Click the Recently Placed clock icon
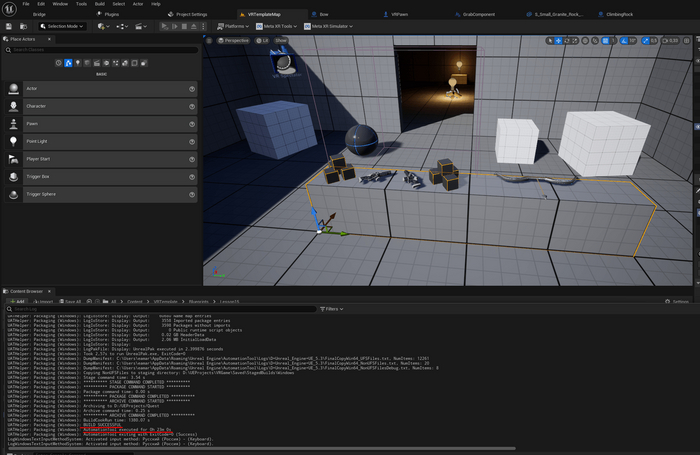The height and width of the screenshot is (455, 700). click(58, 63)
